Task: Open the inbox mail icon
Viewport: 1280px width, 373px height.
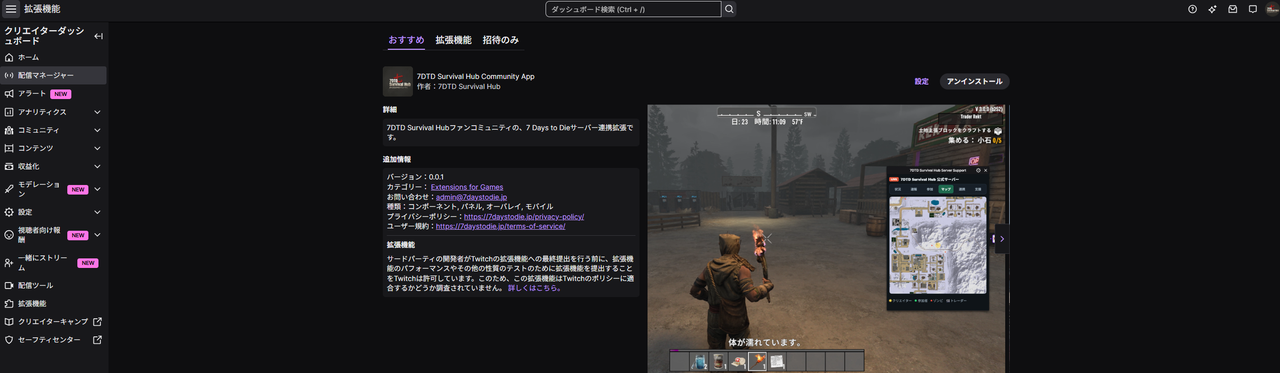Action: tap(1233, 9)
